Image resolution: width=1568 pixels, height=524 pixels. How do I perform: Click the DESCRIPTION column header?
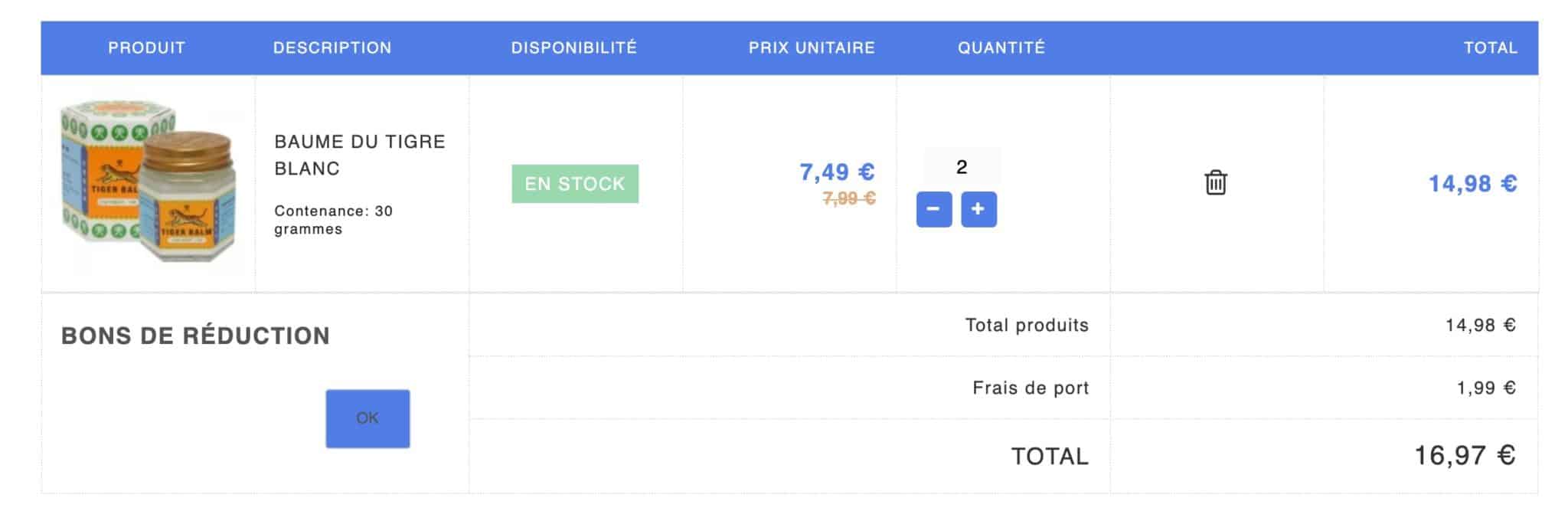click(x=332, y=47)
